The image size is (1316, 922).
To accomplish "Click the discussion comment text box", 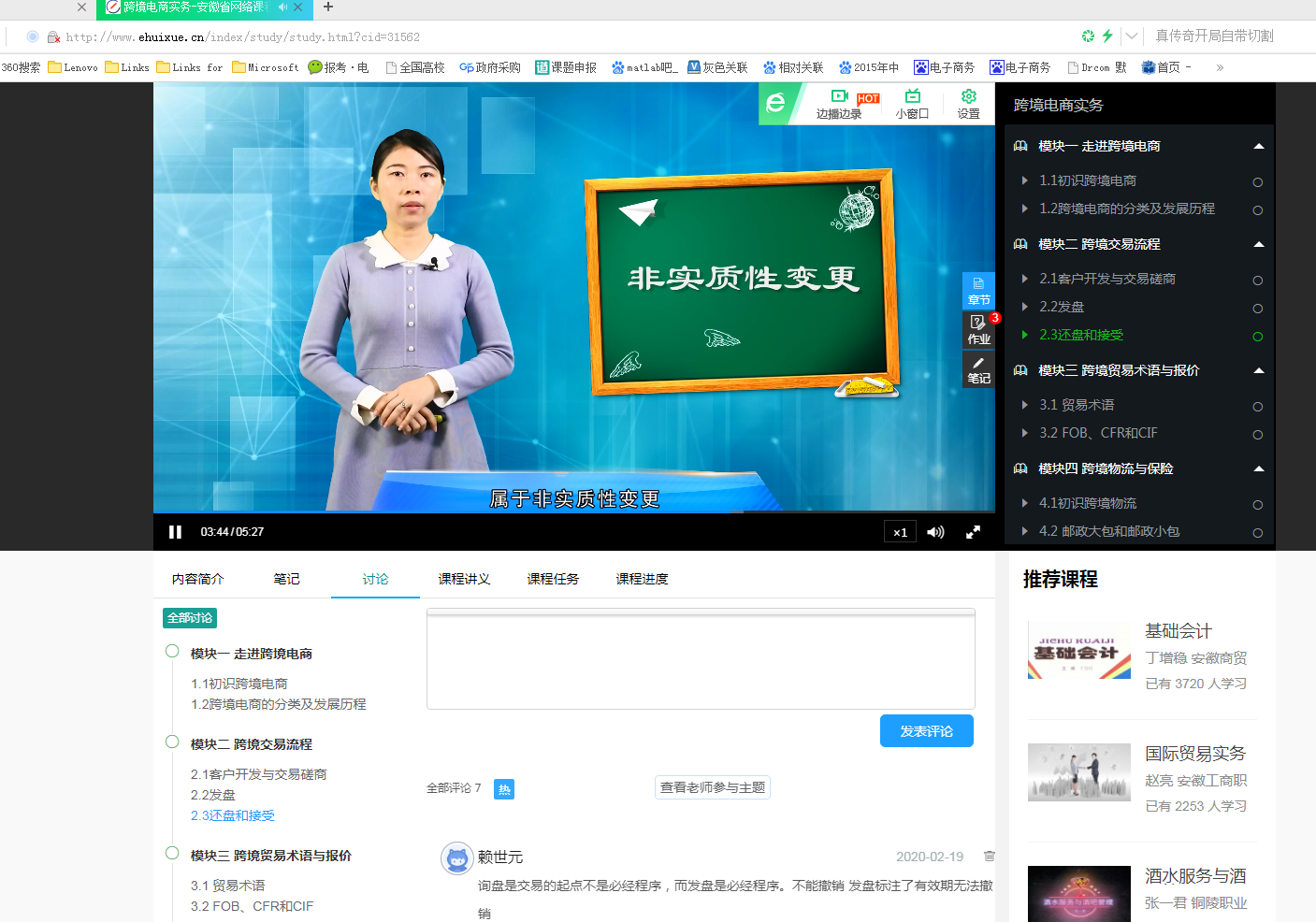I will (x=701, y=660).
